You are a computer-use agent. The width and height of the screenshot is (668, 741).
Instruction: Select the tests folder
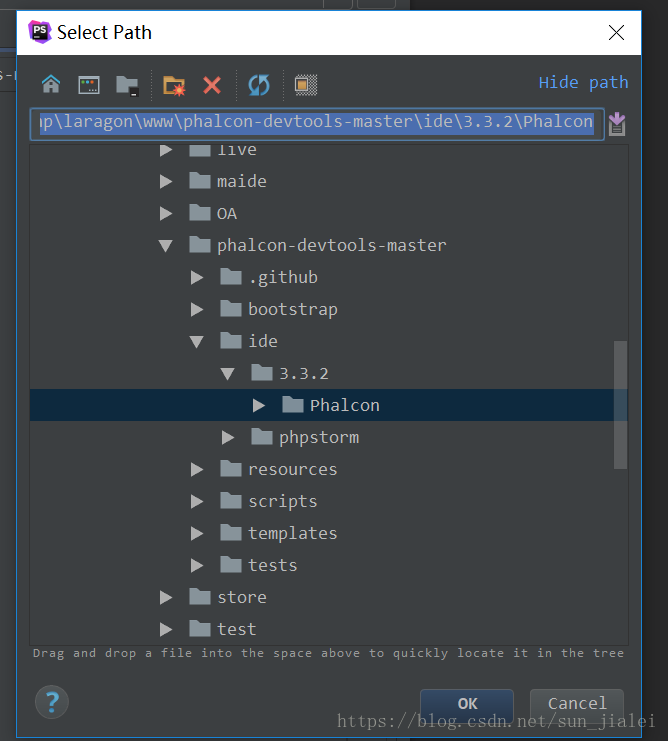point(259,566)
